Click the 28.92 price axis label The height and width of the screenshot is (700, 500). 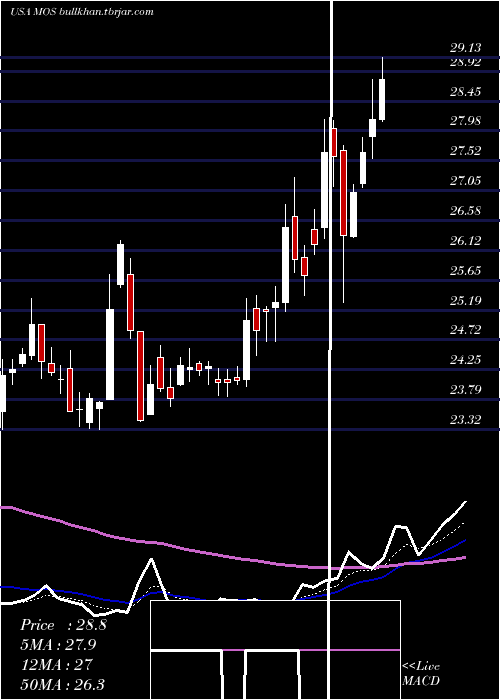coord(466,62)
